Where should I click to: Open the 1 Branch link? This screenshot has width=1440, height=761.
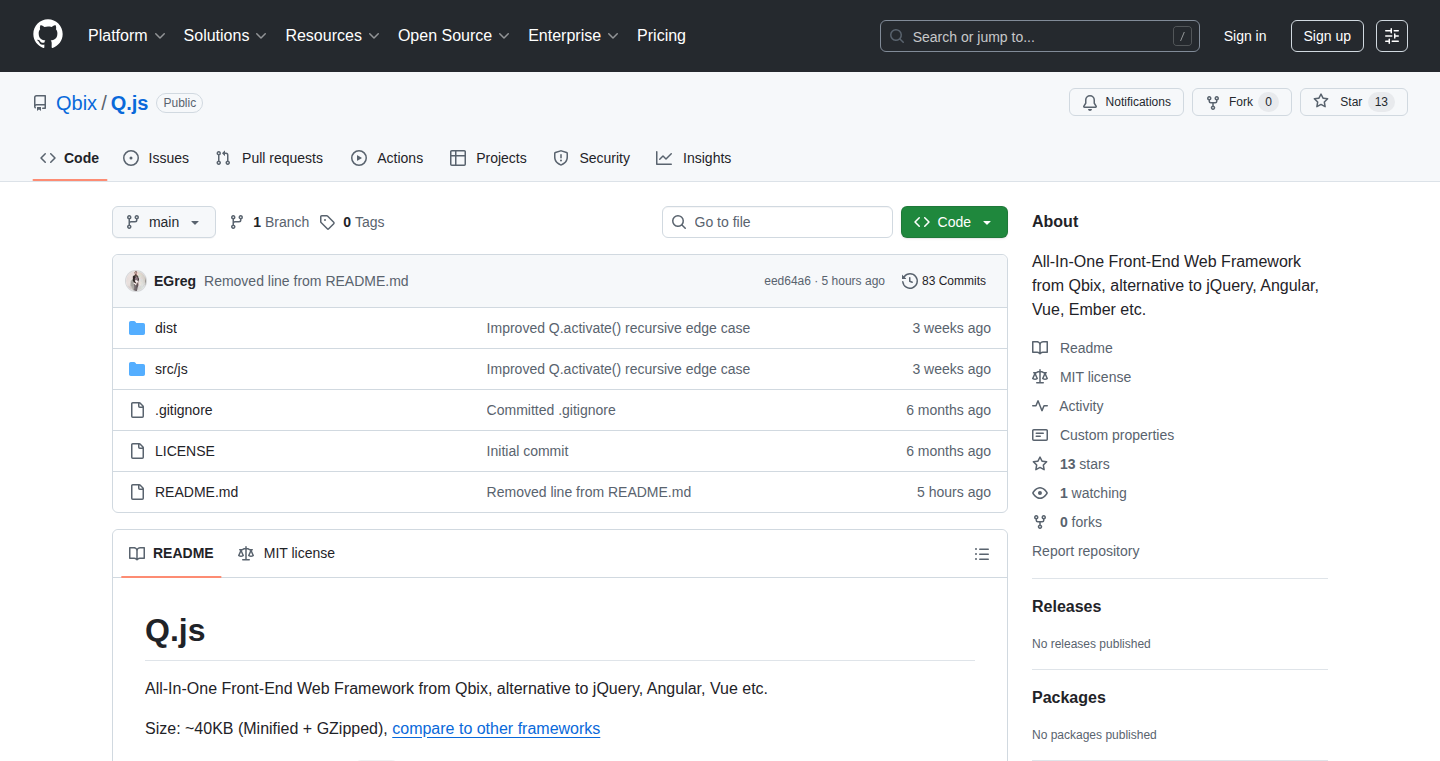[x=269, y=222]
